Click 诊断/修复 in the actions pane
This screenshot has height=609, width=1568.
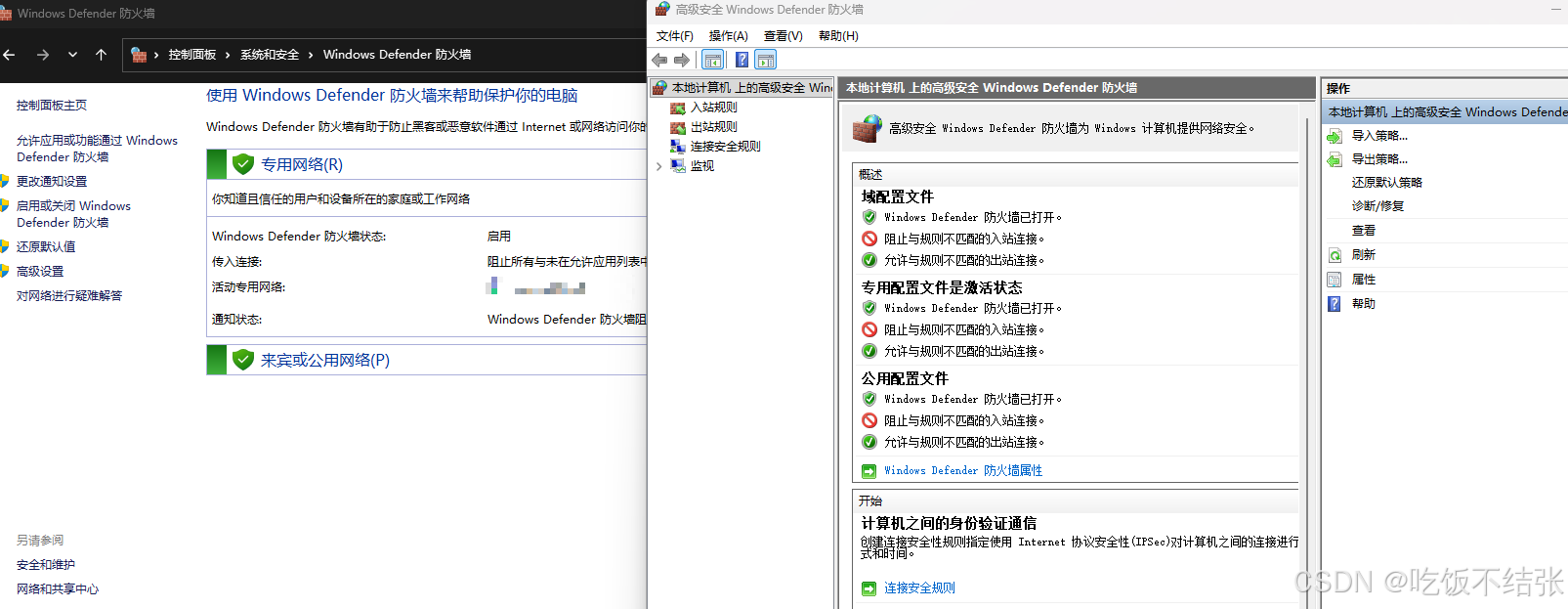coord(1377,206)
